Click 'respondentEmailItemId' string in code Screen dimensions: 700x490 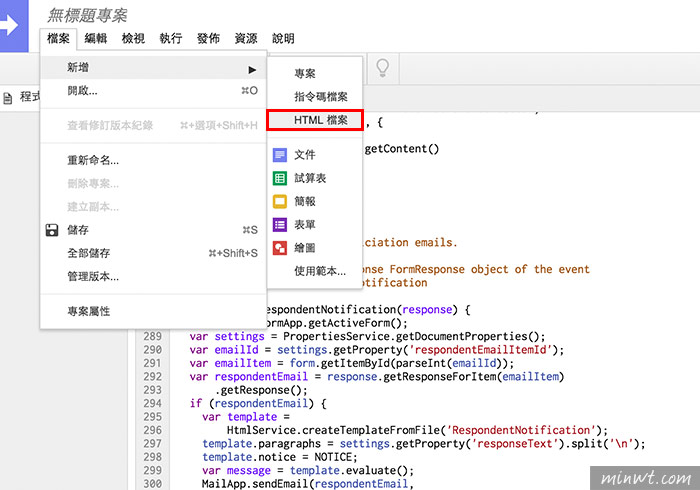(480, 350)
